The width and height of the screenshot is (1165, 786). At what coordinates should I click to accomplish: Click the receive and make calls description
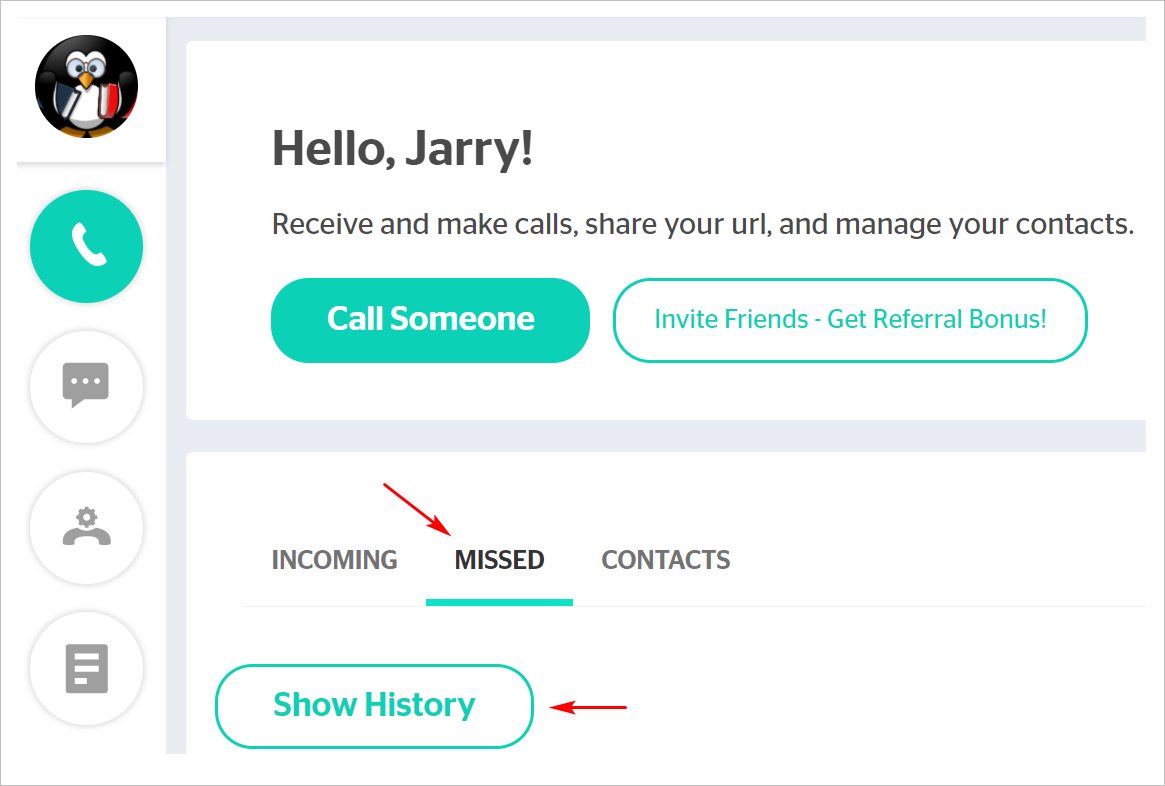pyautogui.click(x=703, y=224)
